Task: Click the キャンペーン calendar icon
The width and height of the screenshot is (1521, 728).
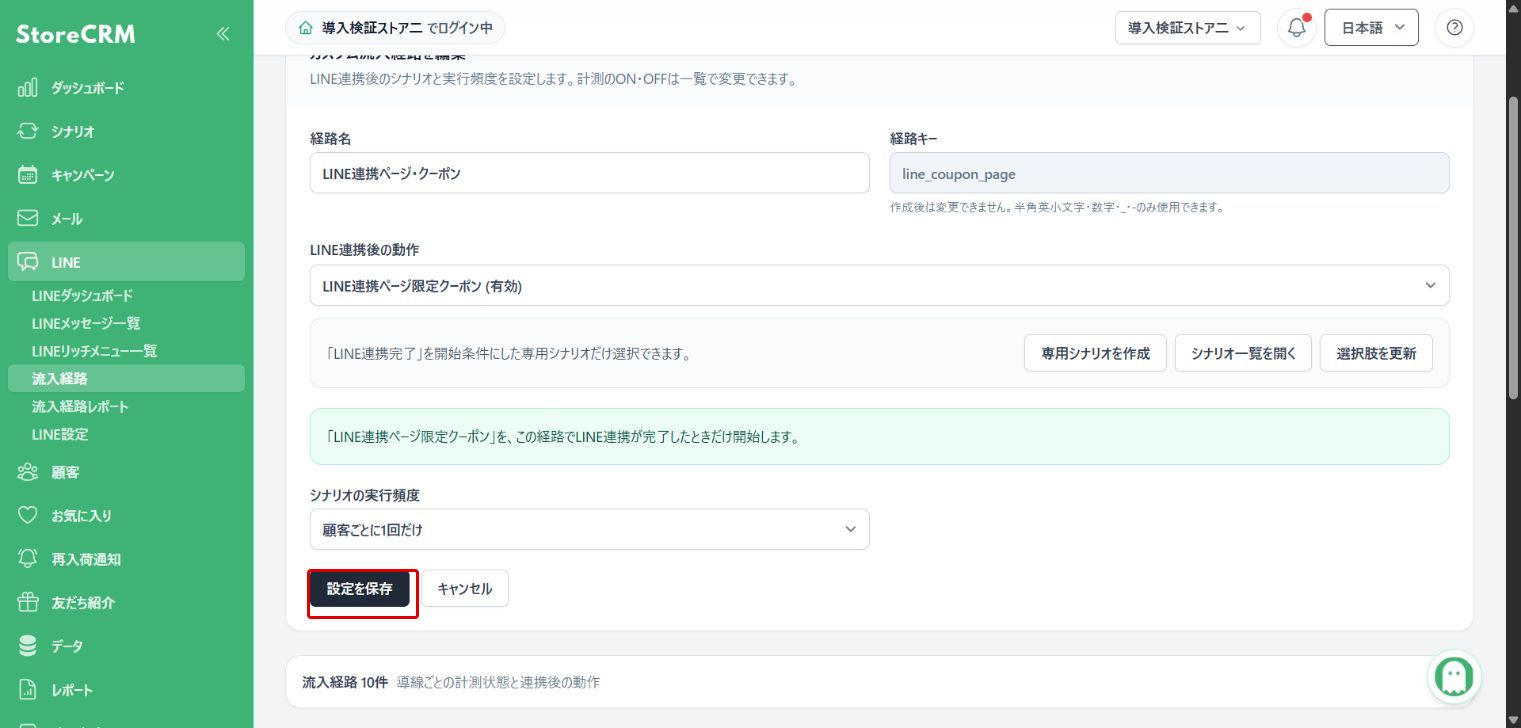Action: pos(28,175)
